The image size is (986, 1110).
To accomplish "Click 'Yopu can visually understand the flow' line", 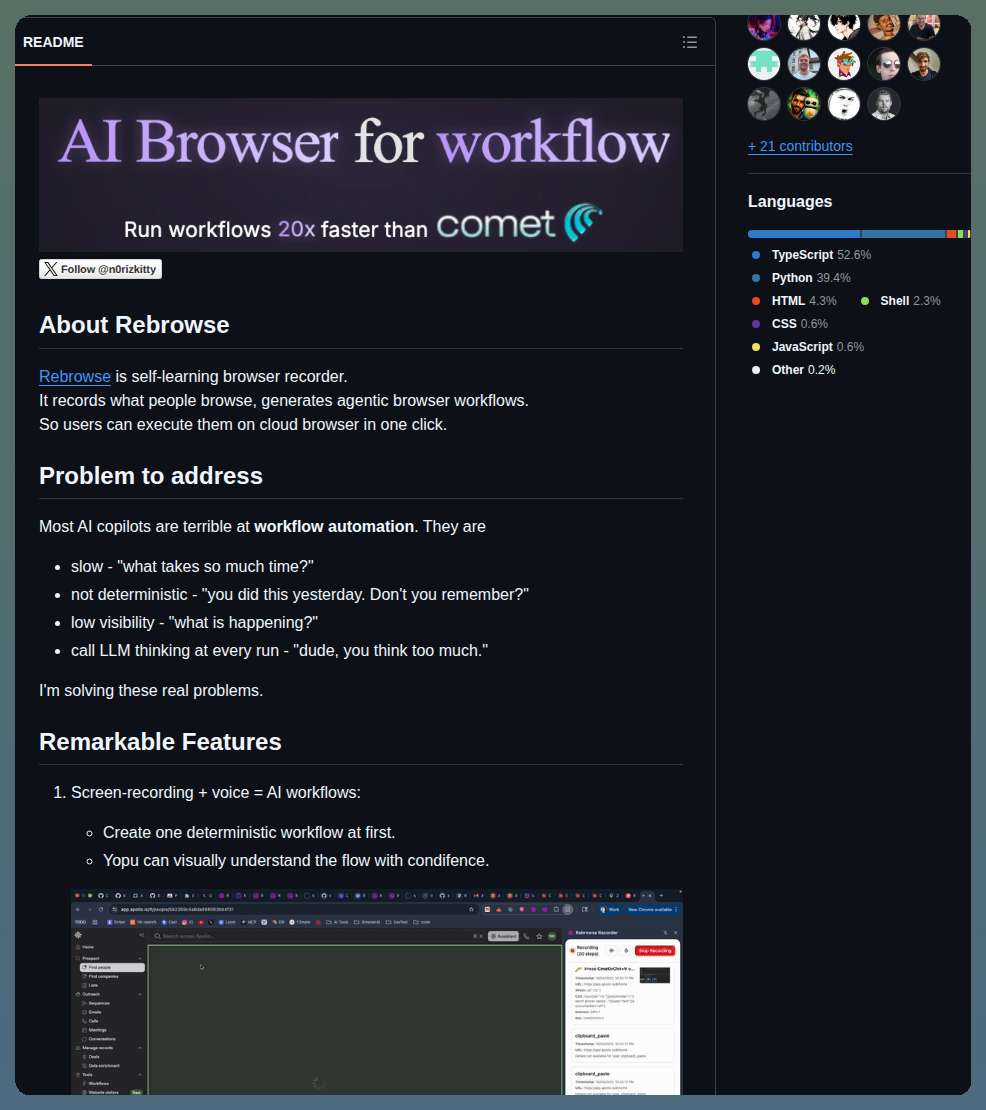I will [x=296, y=861].
